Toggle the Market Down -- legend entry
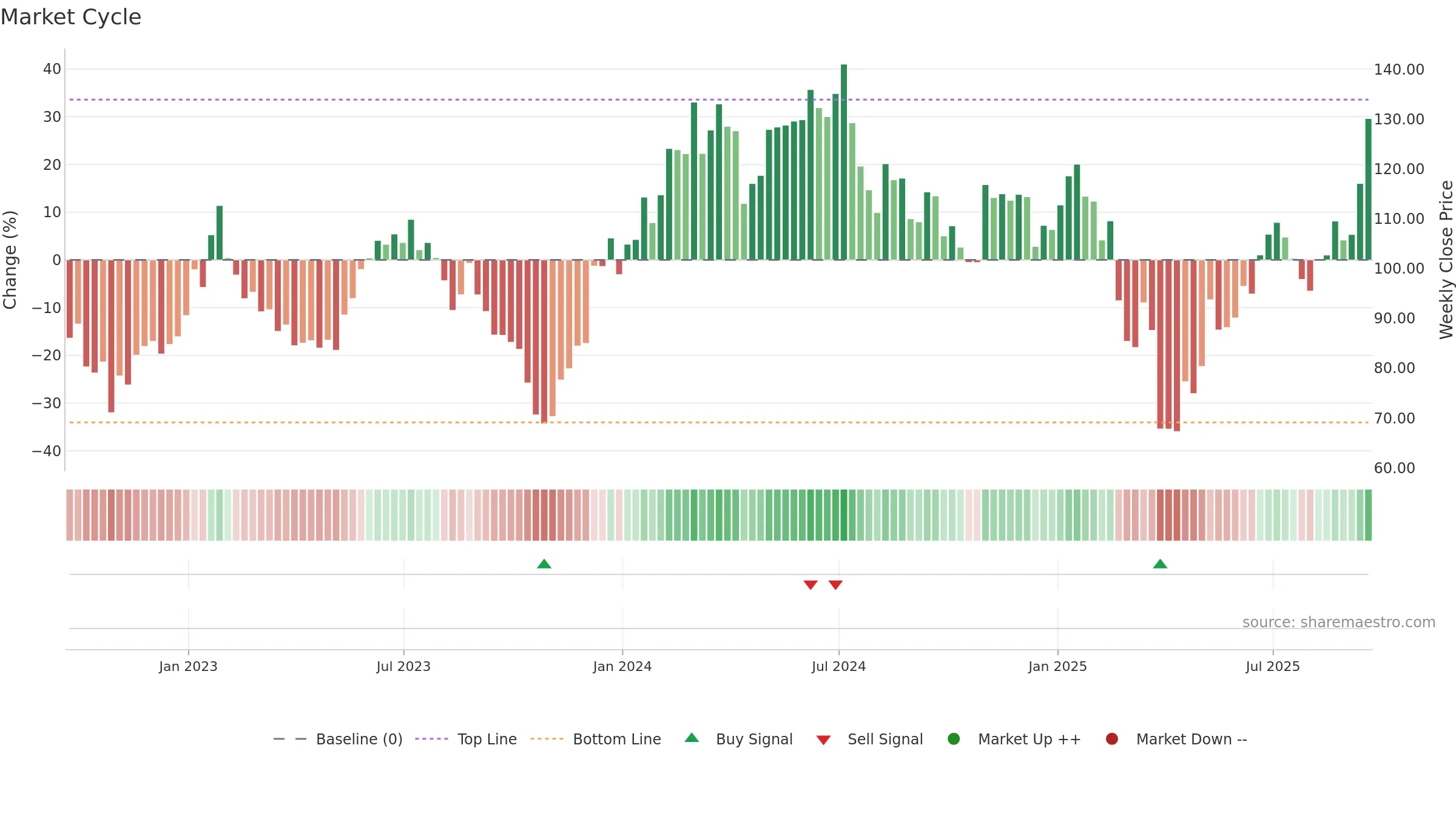Screen dimensions: 1456x819 pyautogui.click(x=1176, y=739)
